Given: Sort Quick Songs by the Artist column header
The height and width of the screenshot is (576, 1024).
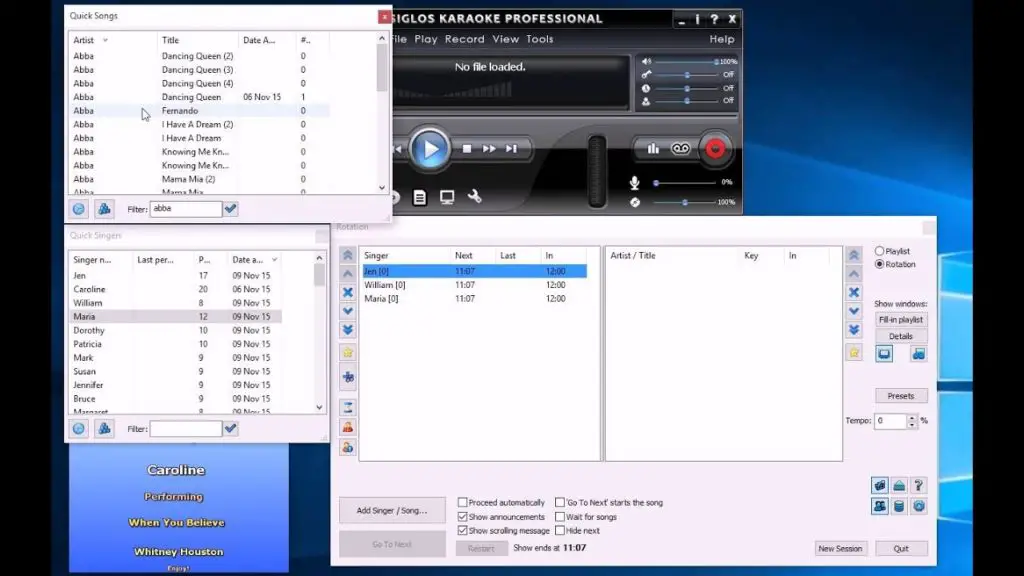Looking at the screenshot, I should pyautogui.click(x=112, y=40).
